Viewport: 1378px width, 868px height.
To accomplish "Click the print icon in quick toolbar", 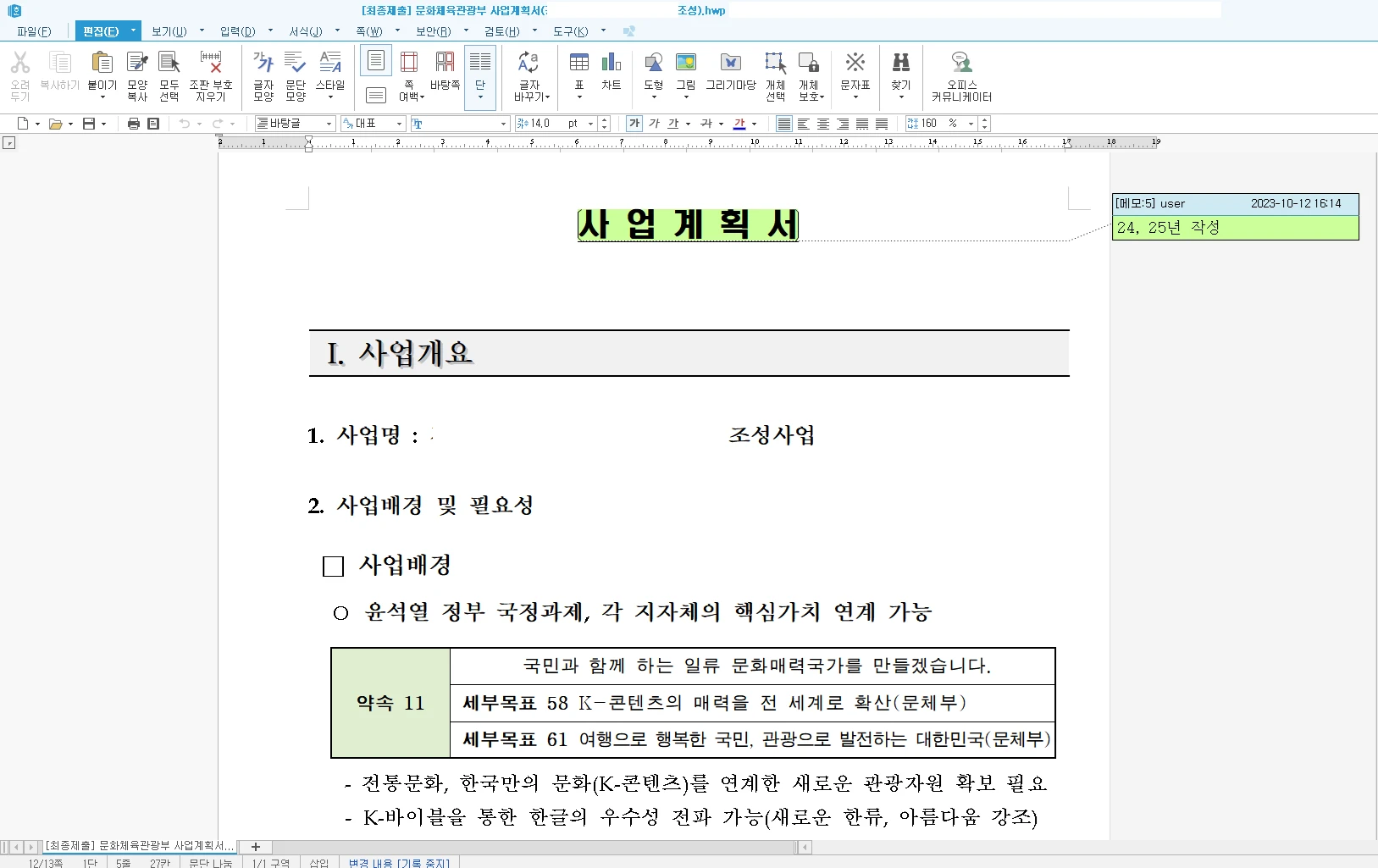I will pyautogui.click(x=133, y=124).
